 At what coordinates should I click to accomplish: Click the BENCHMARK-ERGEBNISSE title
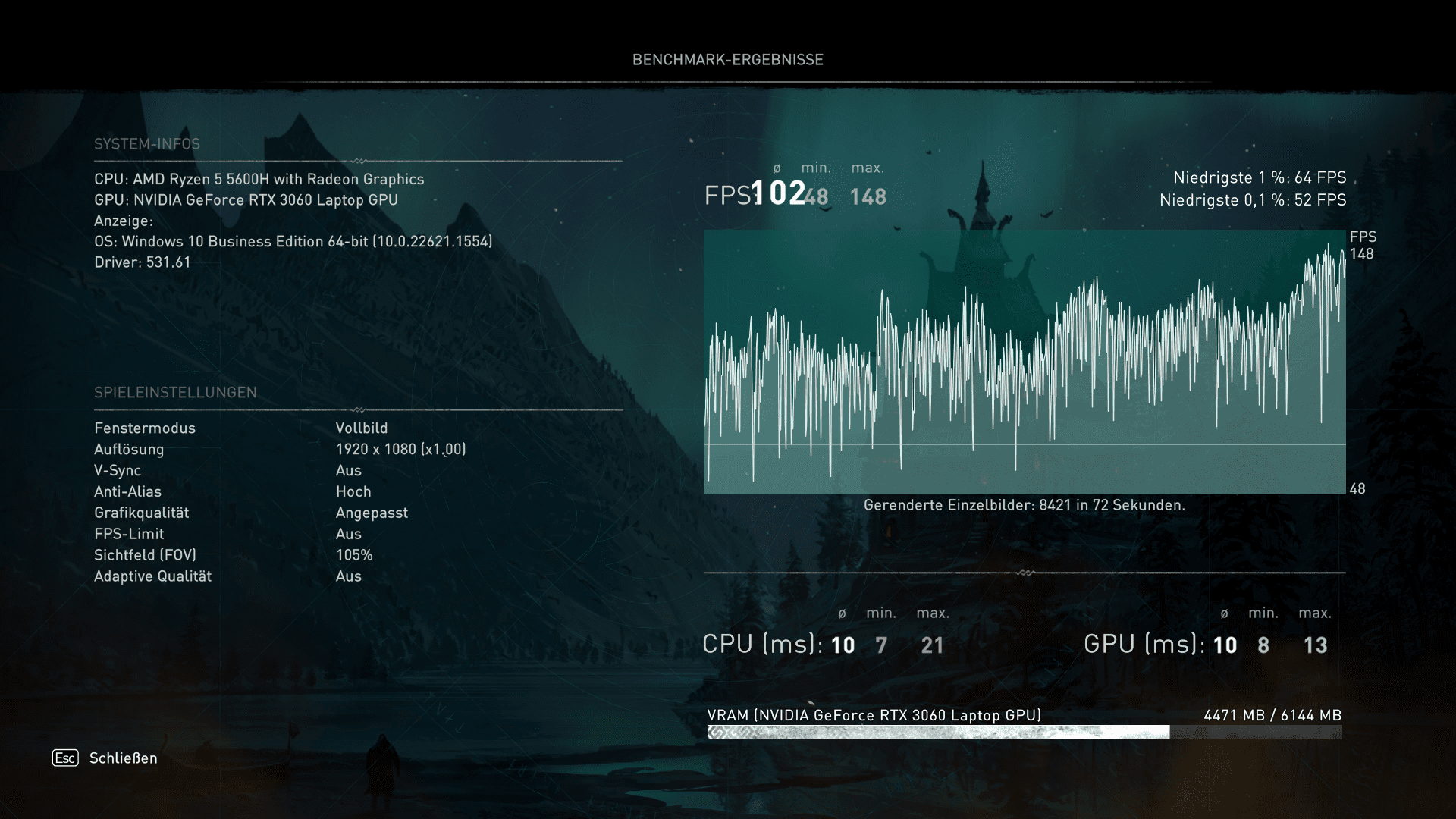(x=727, y=59)
